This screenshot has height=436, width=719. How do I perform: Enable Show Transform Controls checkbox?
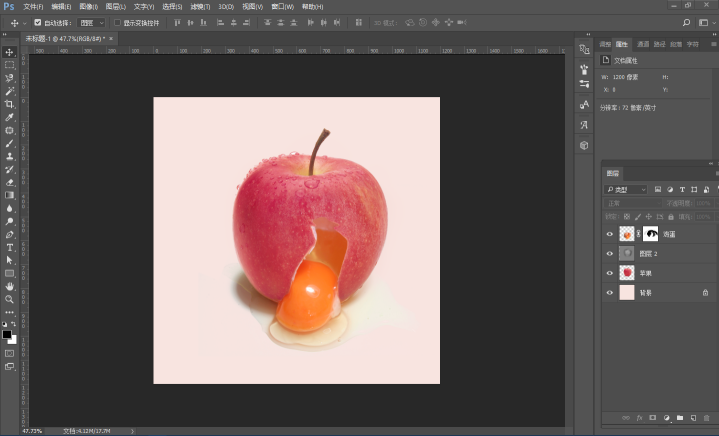[117, 22]
